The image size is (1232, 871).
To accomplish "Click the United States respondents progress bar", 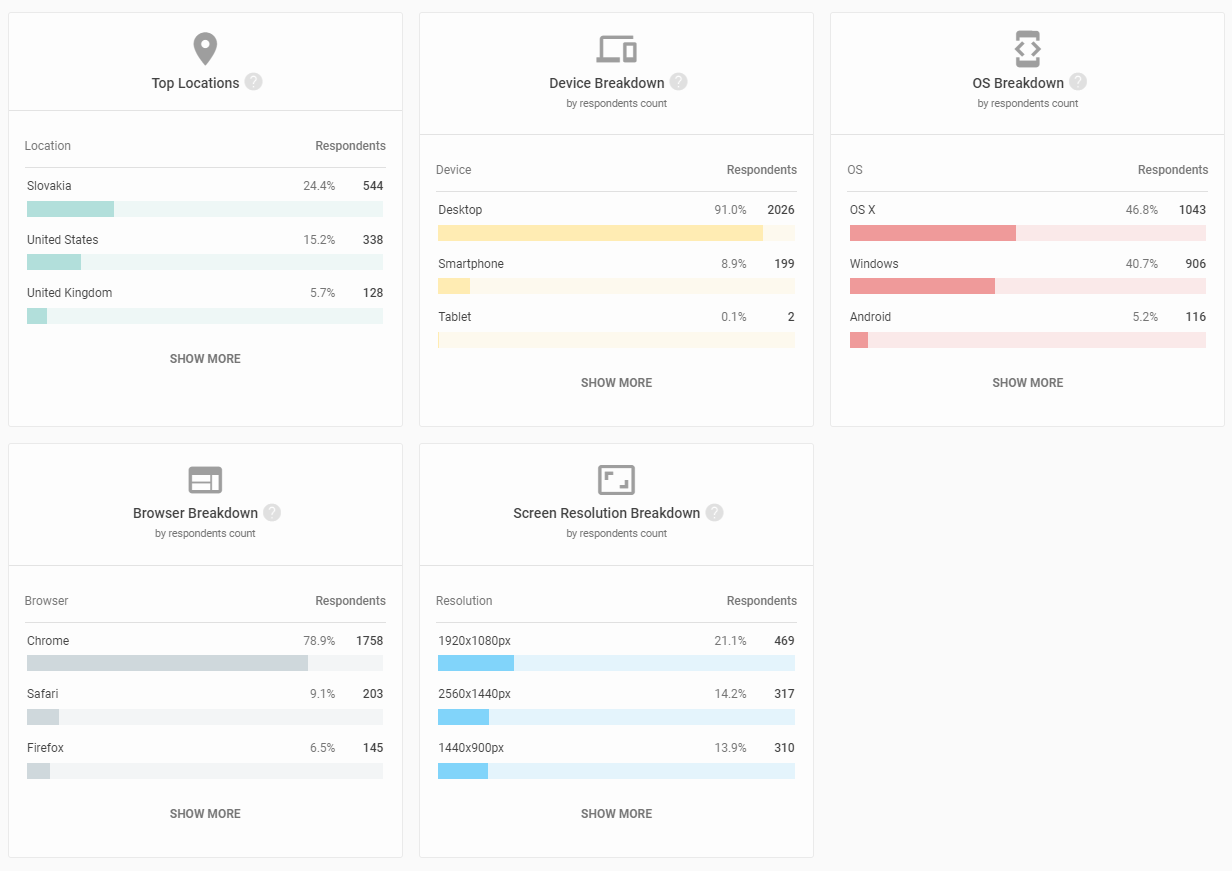I will [205, 262].
